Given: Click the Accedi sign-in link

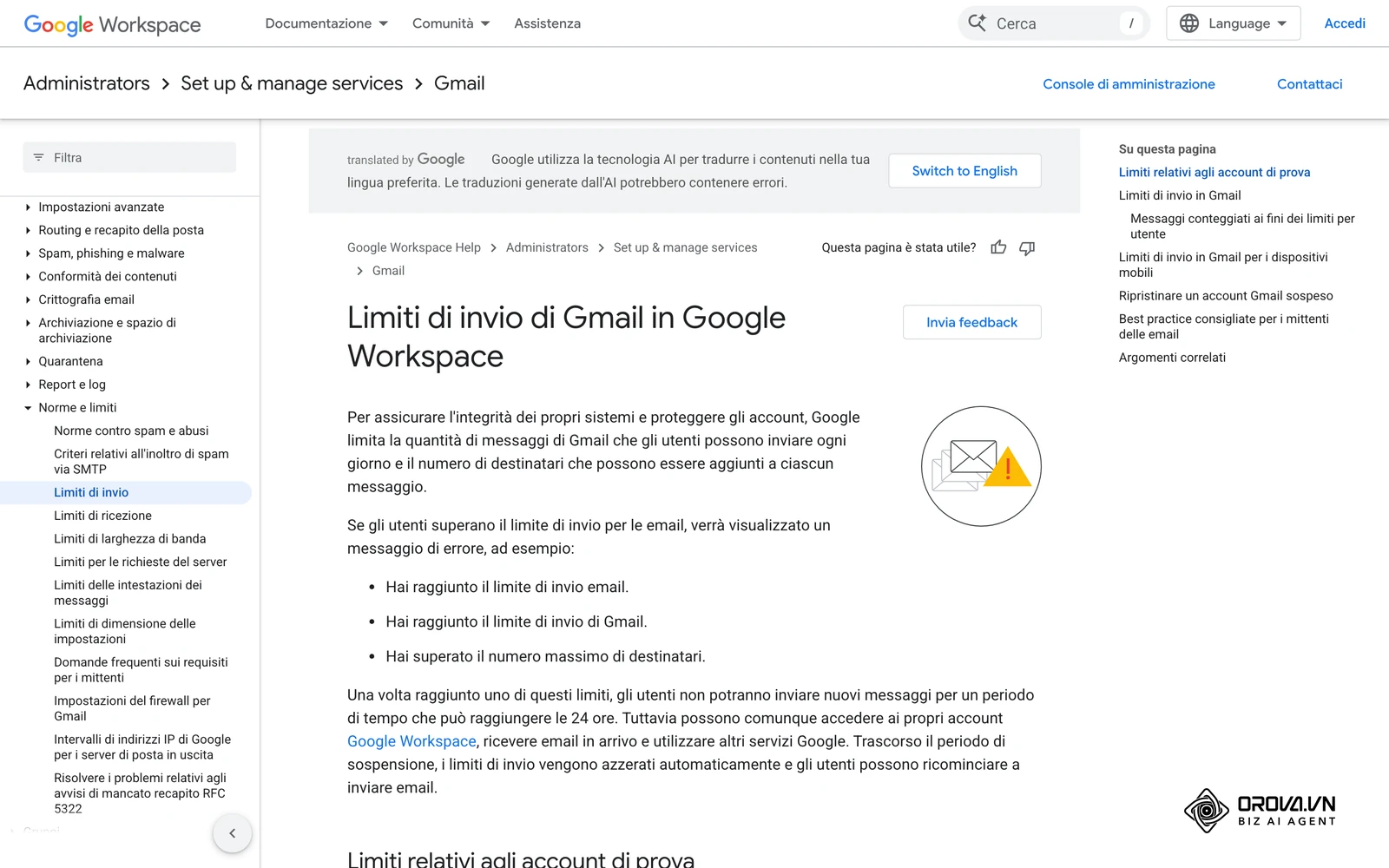Looking at the screenshot, I should click(x=1344, y=23).
